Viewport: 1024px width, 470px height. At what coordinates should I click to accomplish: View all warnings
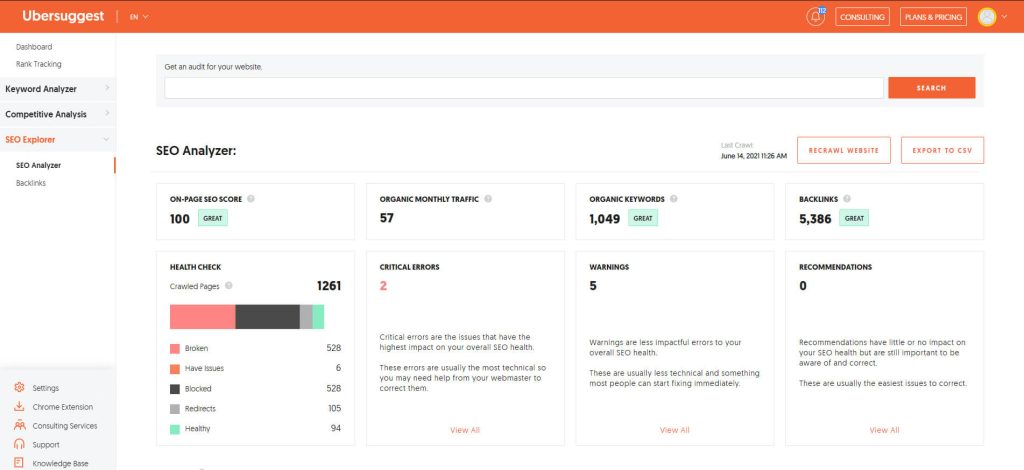tap(675, 430)
